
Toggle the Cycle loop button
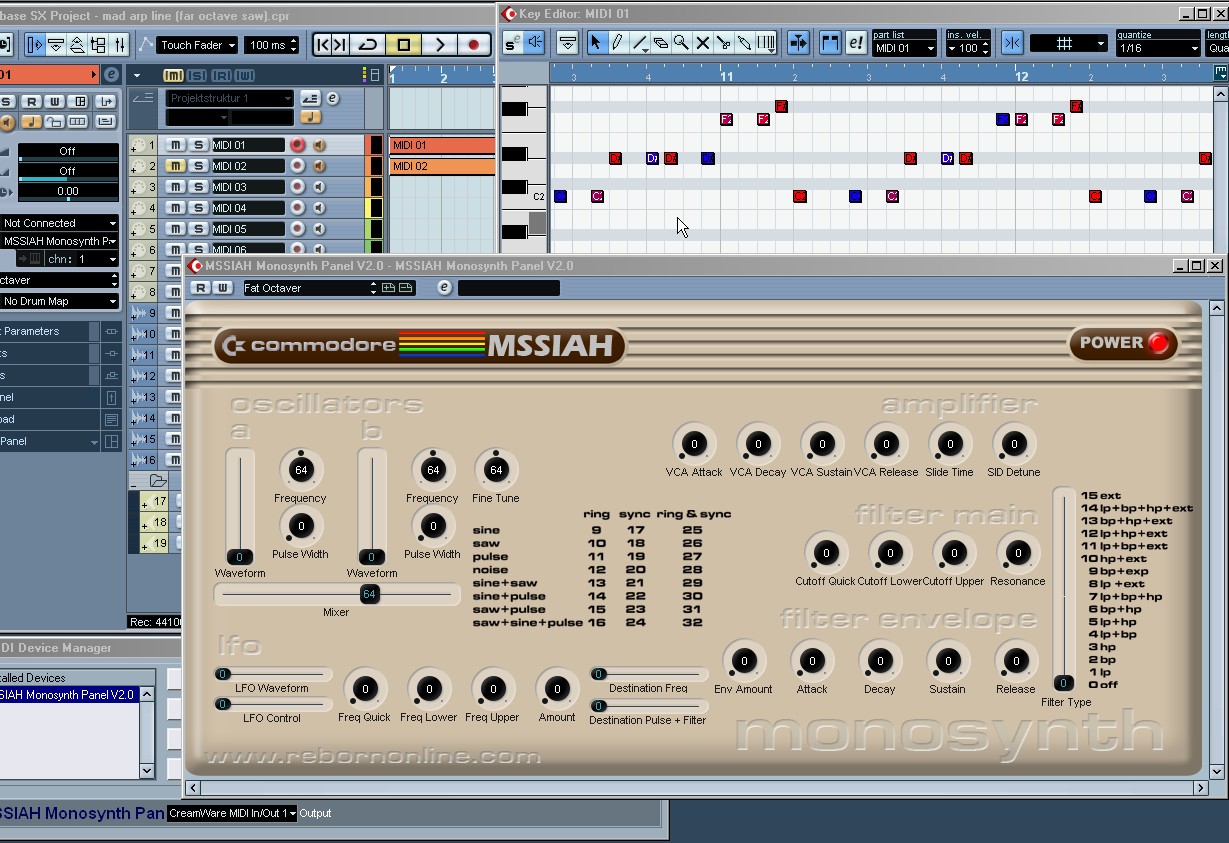point(368,45)
